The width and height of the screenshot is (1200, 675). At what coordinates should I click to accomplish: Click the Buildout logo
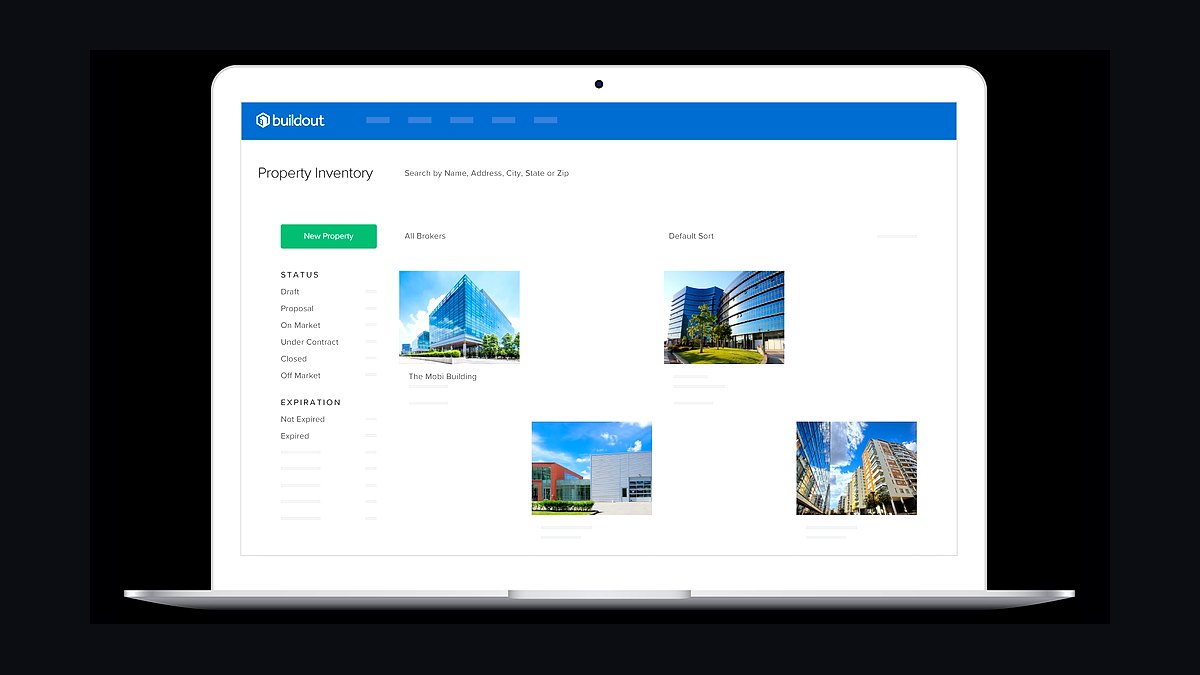[x=290, y=120]
